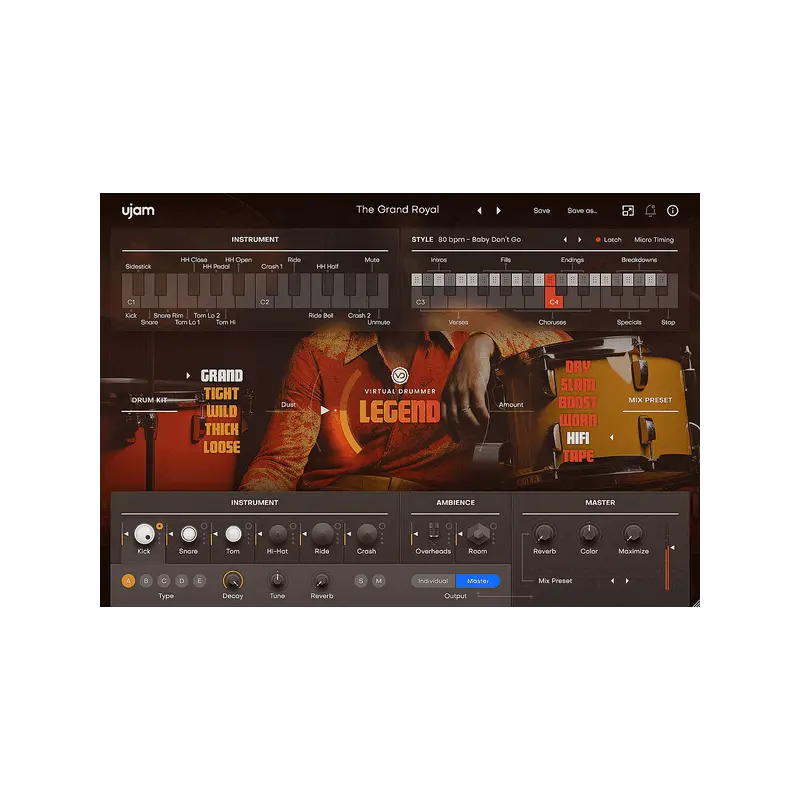The image size is (800, 800).
Task: Click the Master Color knob
Action: point(589,534)
